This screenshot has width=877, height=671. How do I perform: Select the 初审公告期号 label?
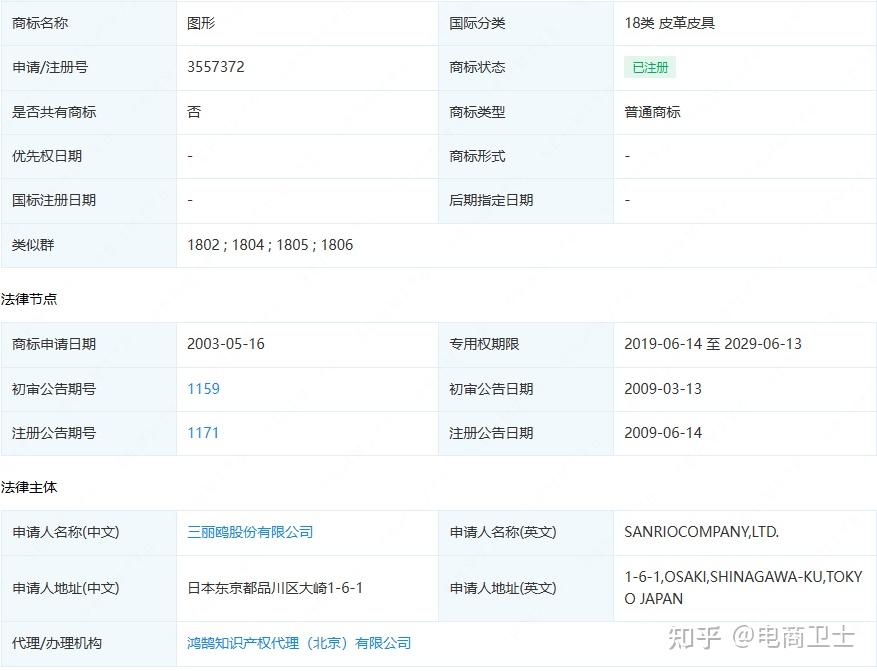pyautogui.click(x=54, y=389)
